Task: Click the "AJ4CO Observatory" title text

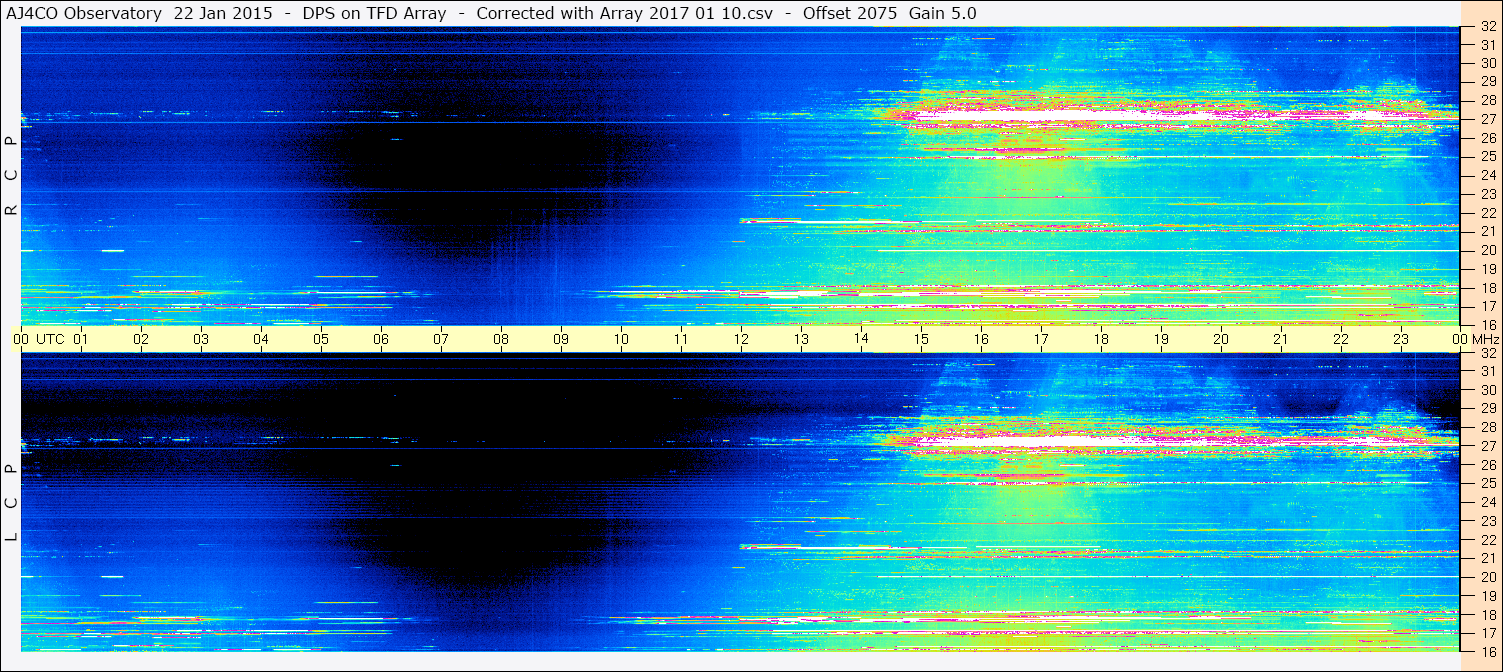Action: [x=85, y=13]
